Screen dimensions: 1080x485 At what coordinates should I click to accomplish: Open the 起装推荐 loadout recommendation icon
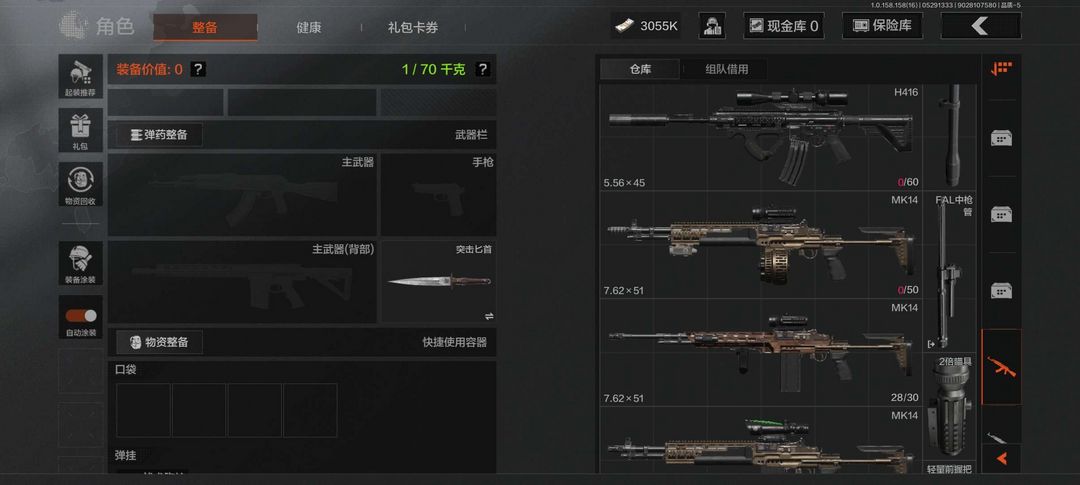pos(81,76)
